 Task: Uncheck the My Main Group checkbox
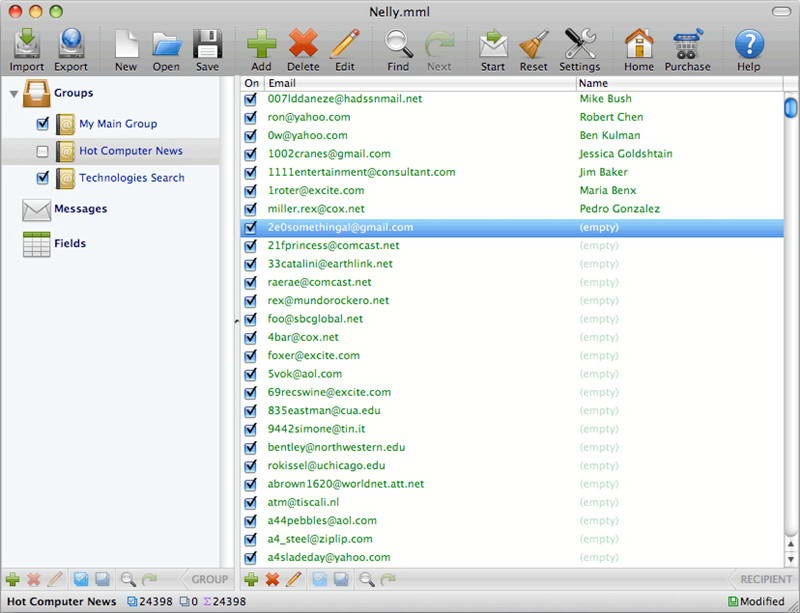(x=42, y=124)
